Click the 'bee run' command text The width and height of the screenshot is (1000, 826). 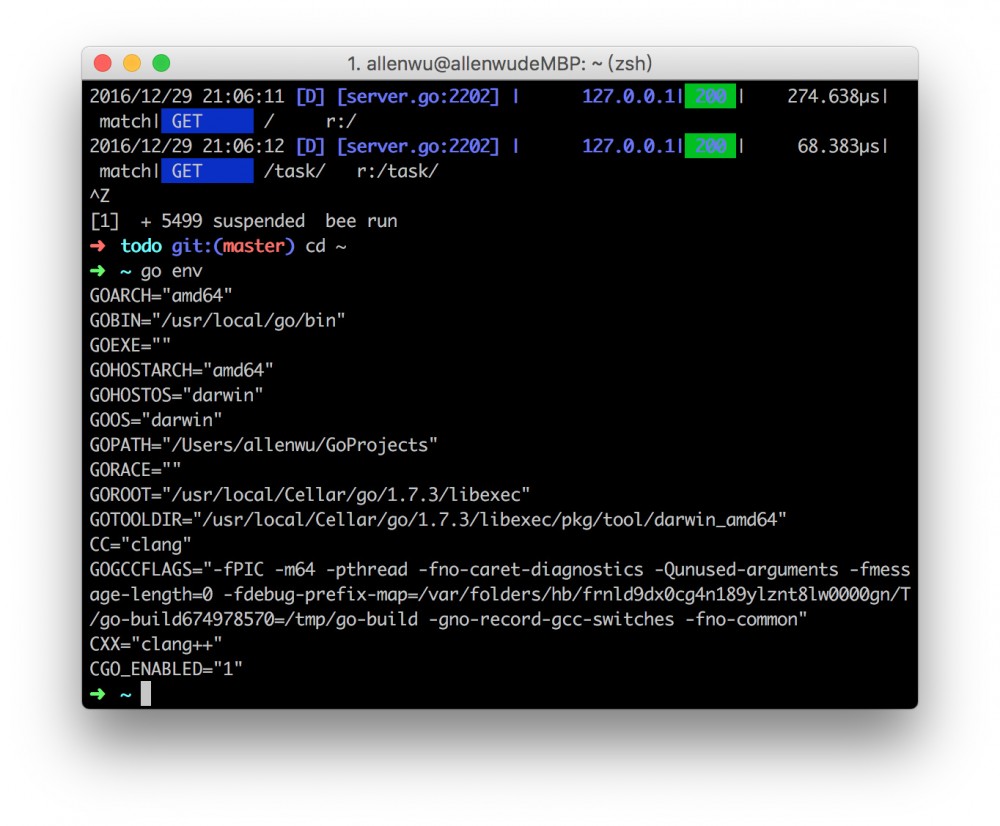[x=361, y=221]
